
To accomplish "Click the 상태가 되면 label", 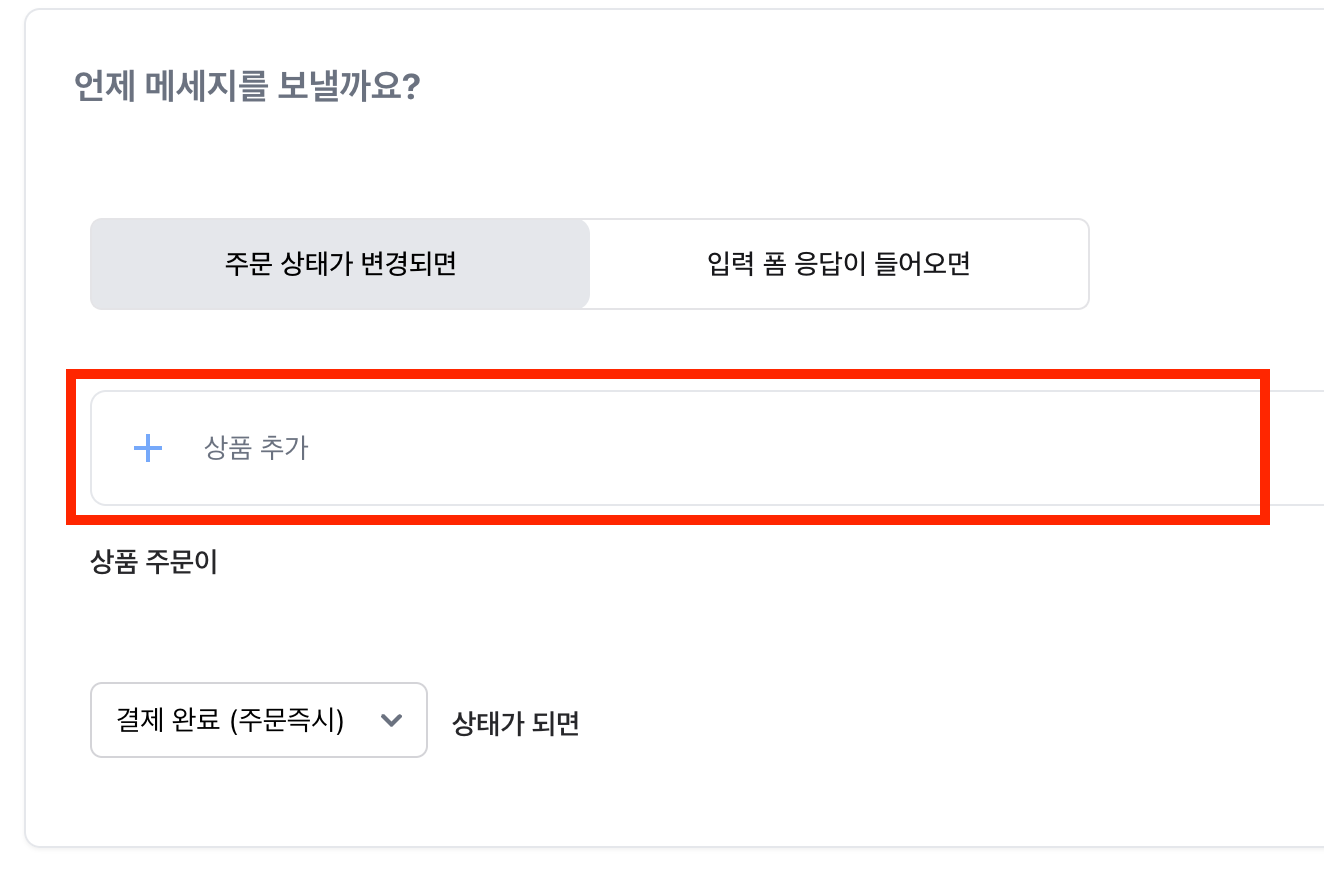I will coord(516,722).
